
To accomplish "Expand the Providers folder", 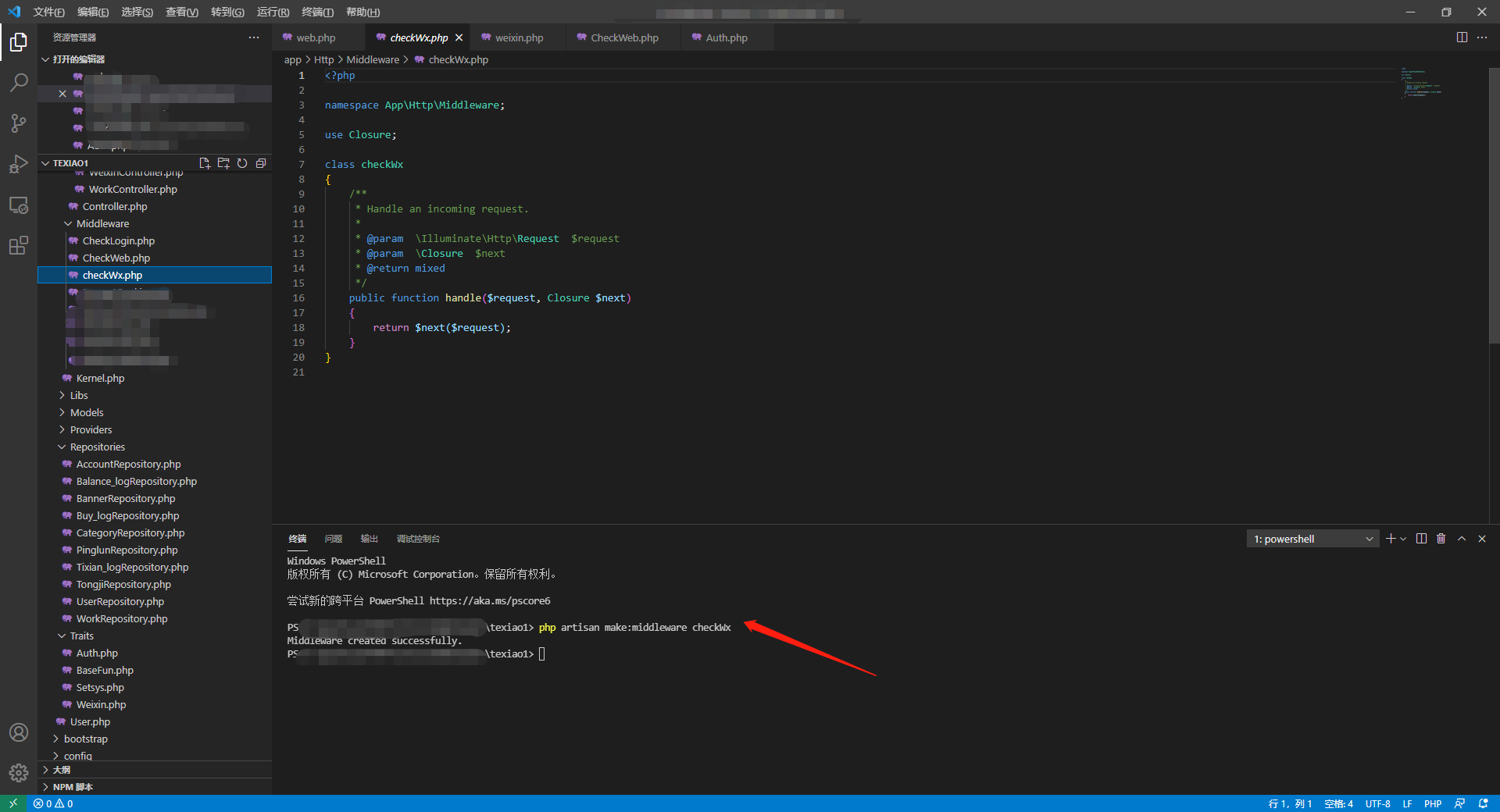I will (62, 429).
